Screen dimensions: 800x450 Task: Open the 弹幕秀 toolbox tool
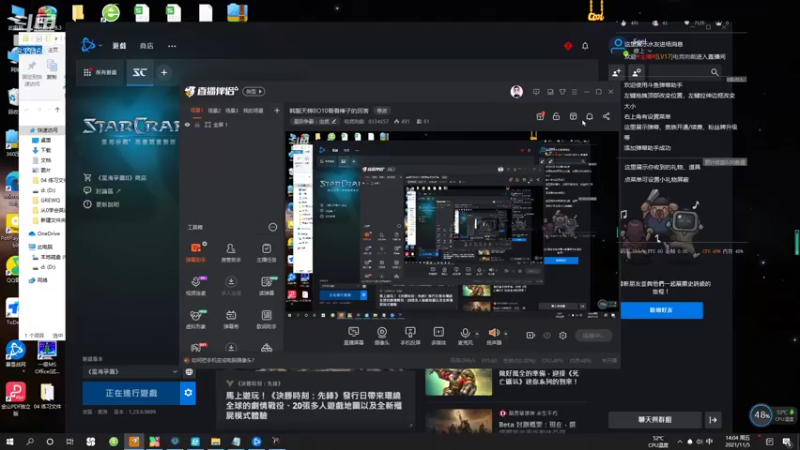[x=231, y=319]
